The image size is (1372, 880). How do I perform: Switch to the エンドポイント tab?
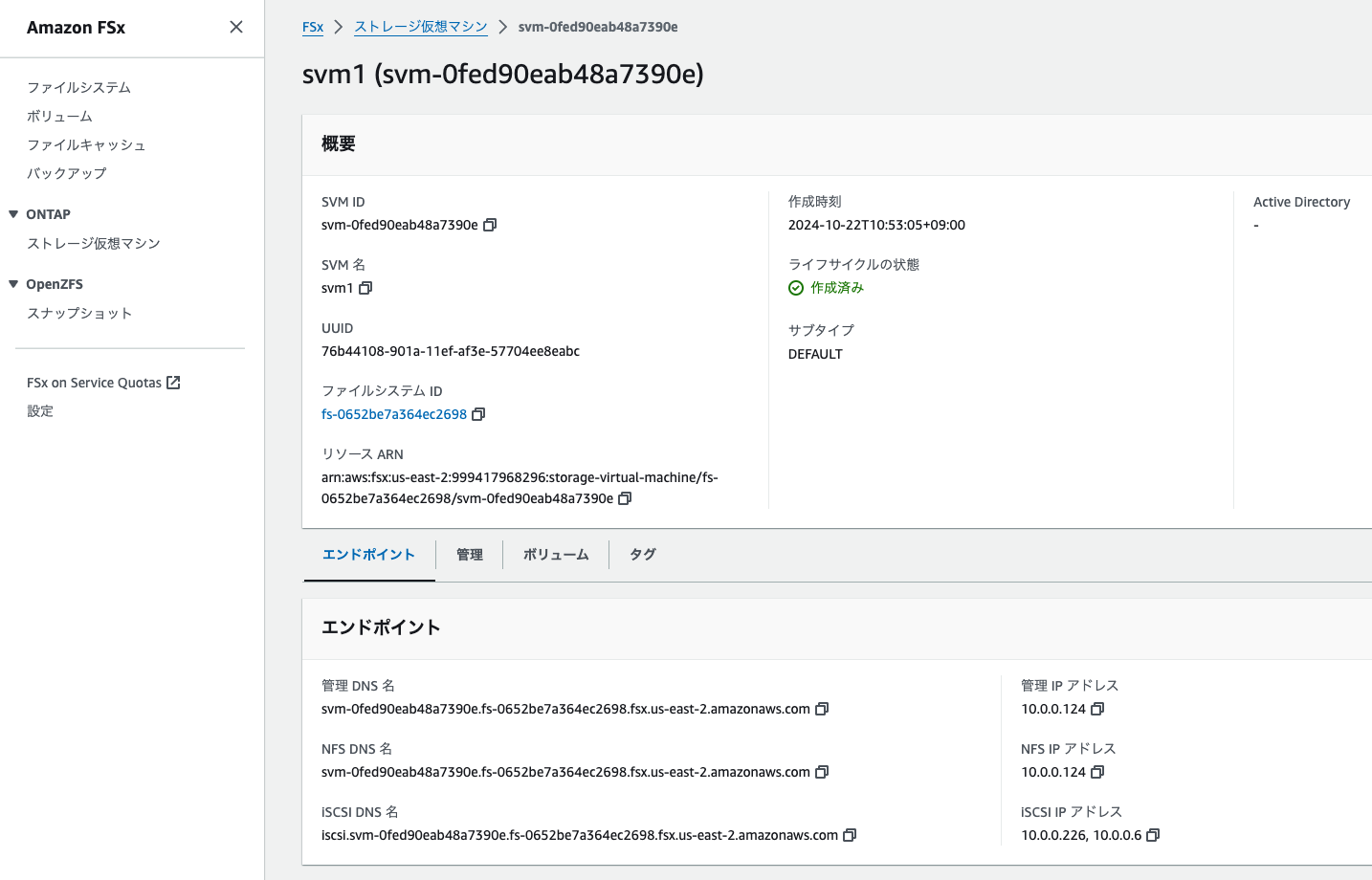coord(368,555)
